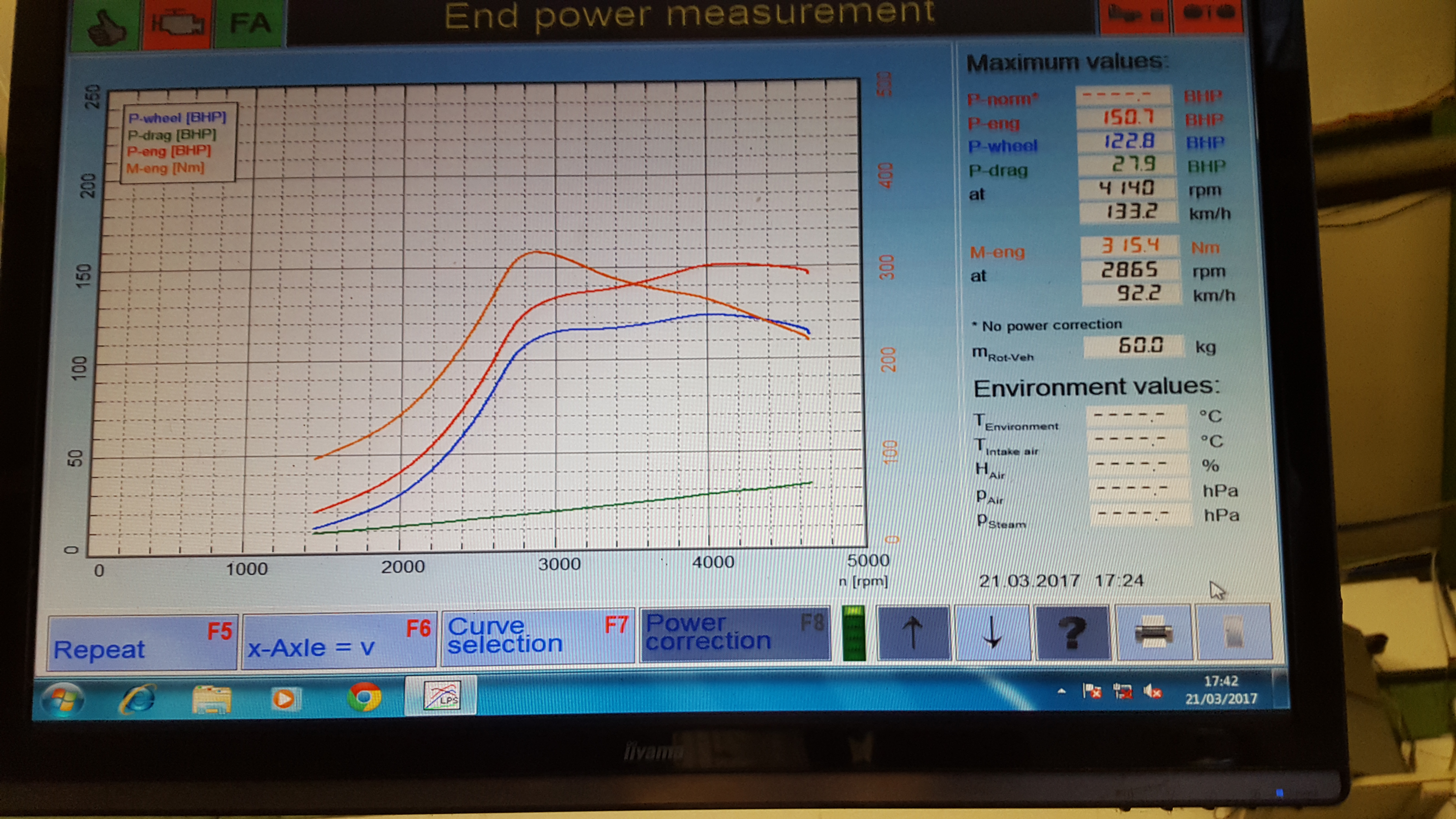The height and width of the screenshot is (819, 1456).
Task: Open Curve selection F7 button
Action: coord(538,637)
